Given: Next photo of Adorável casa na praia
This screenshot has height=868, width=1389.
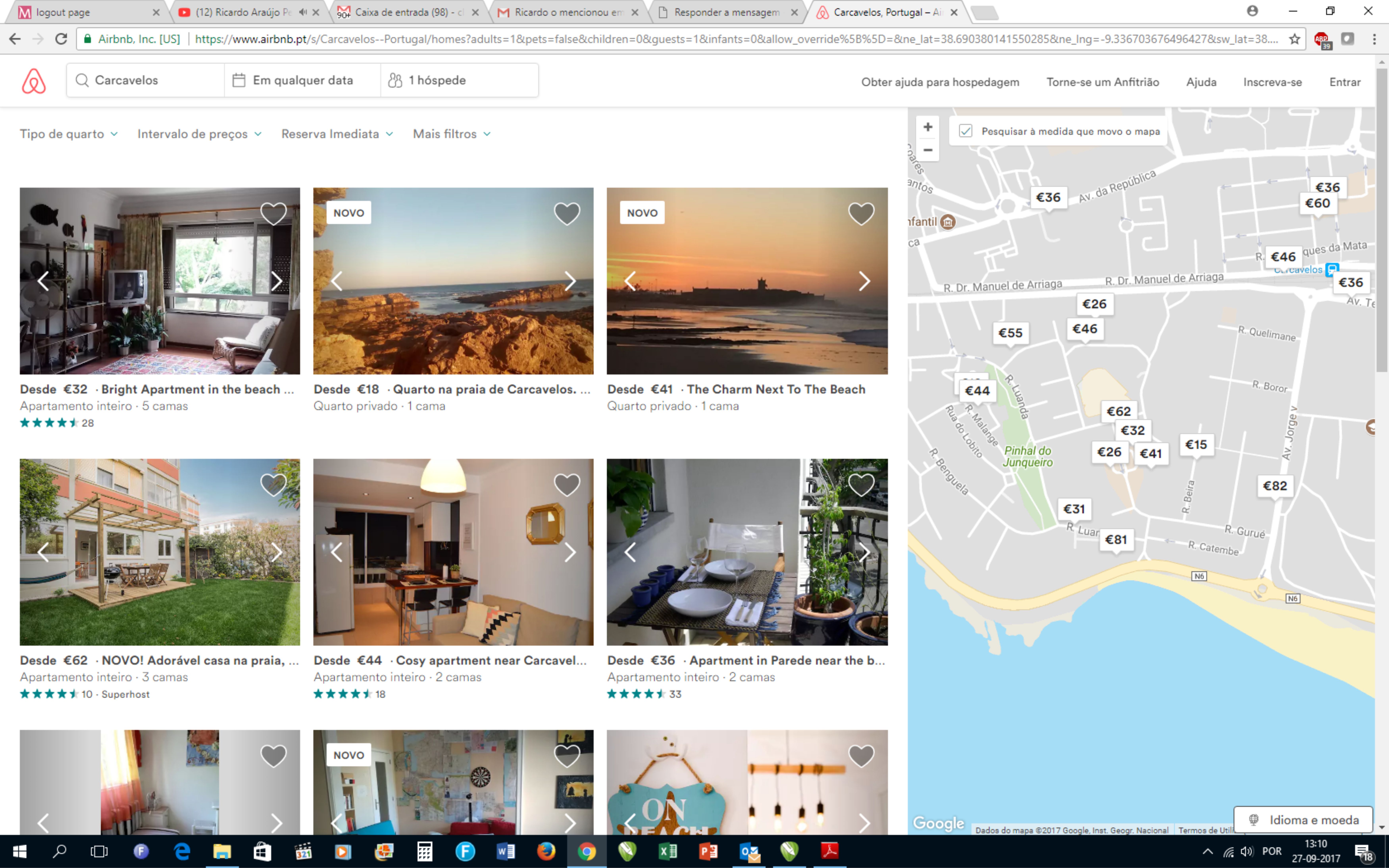Looking at the screenshot, I should (x=277, y=552).
